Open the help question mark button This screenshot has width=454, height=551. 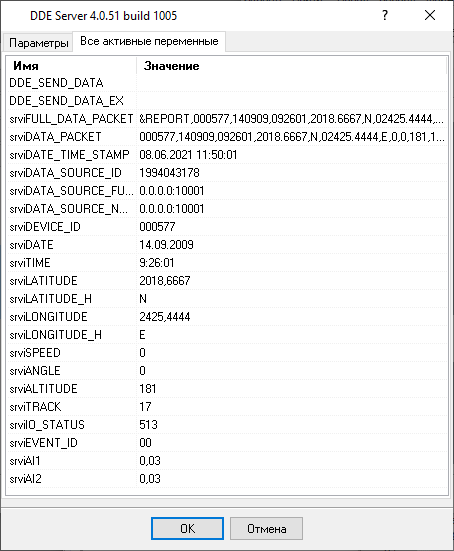385,15
